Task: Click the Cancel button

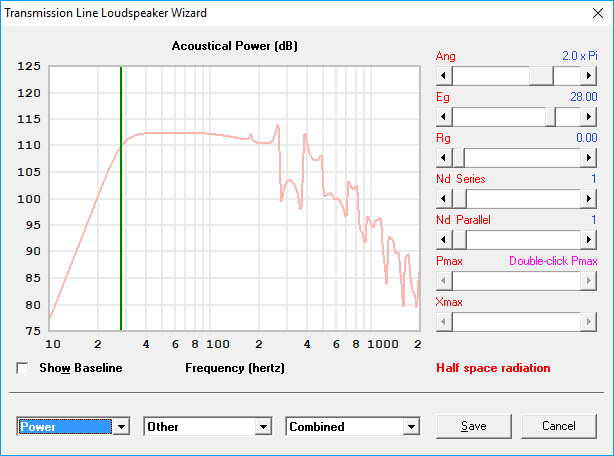Action: click(559, 426)
